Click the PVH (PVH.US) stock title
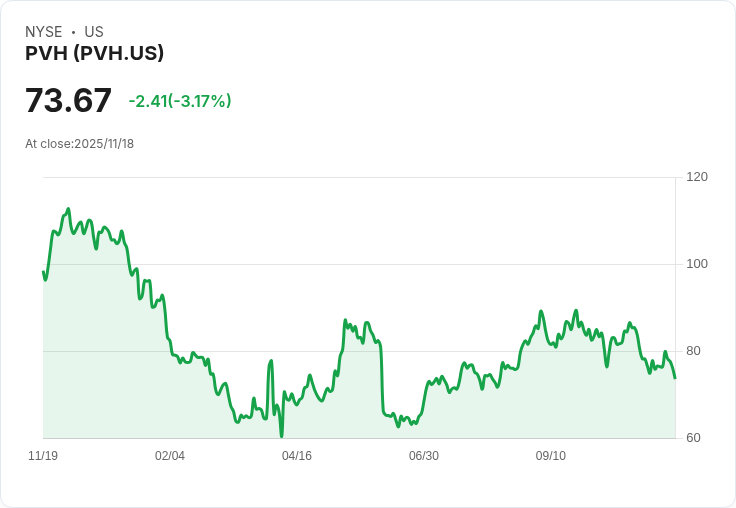Screen dimensions: 736x508 (94, 53)
